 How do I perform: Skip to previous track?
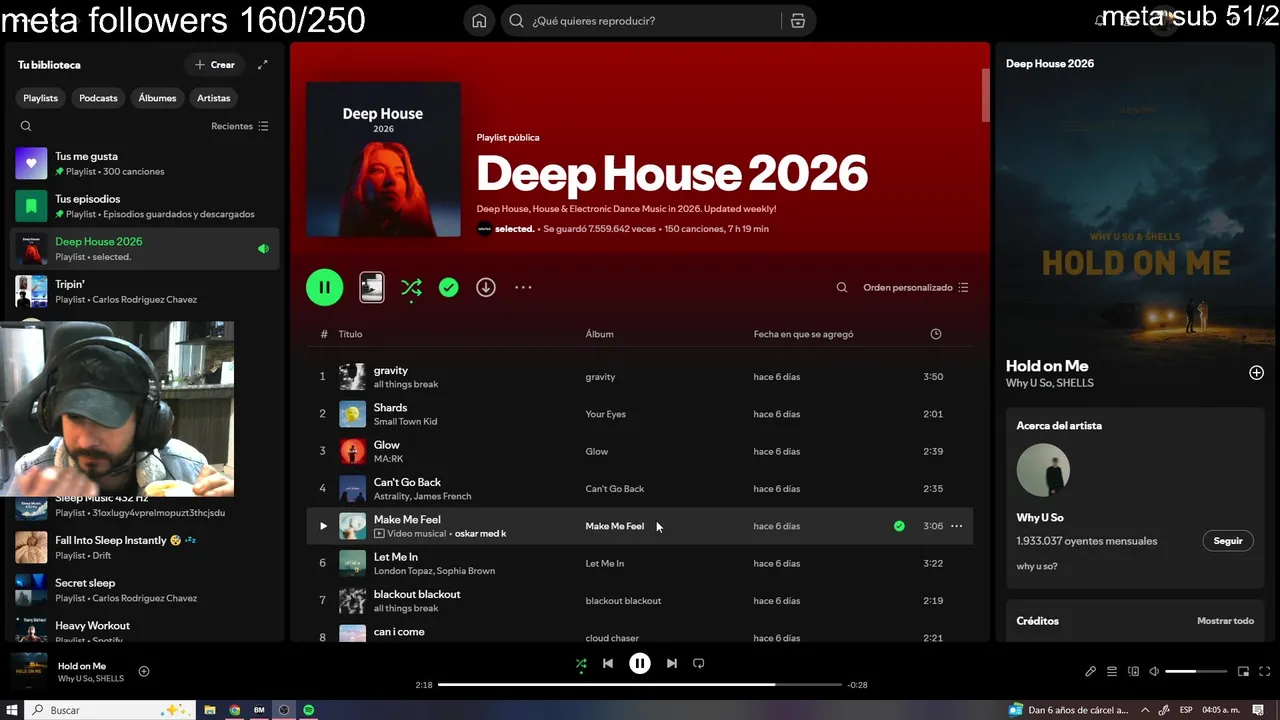point(607,663)
